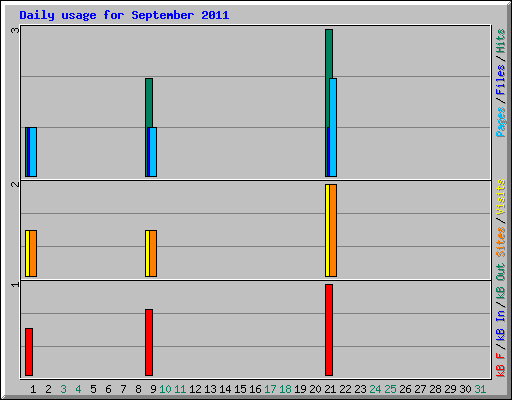Click day 7 on the x-axis
Screen dimensions: 512x400
pos(123,389)
